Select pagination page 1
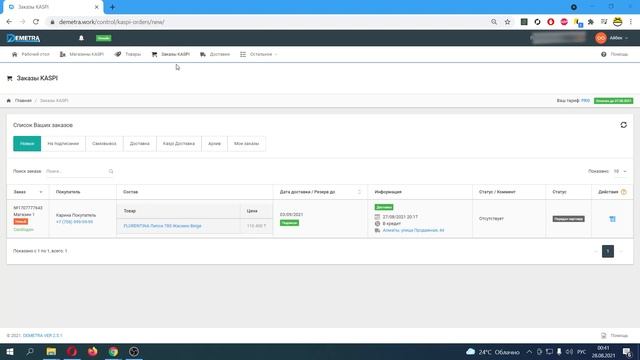Image resolution: width=640 pixels, height=360 pixels. pos(608,251)
